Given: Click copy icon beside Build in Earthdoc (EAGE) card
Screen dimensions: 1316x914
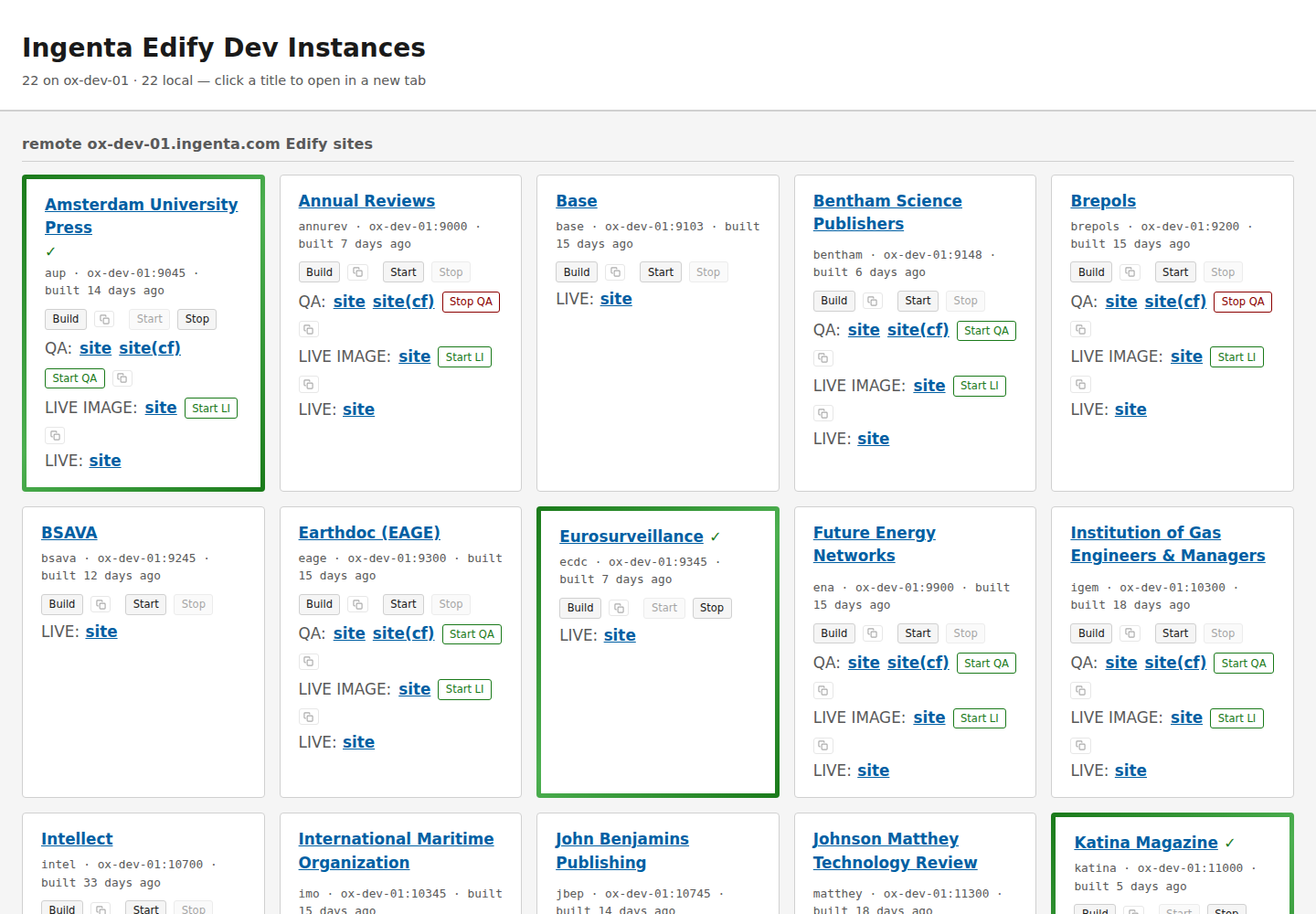Looking at the screenshot, I should pos(358,604).
